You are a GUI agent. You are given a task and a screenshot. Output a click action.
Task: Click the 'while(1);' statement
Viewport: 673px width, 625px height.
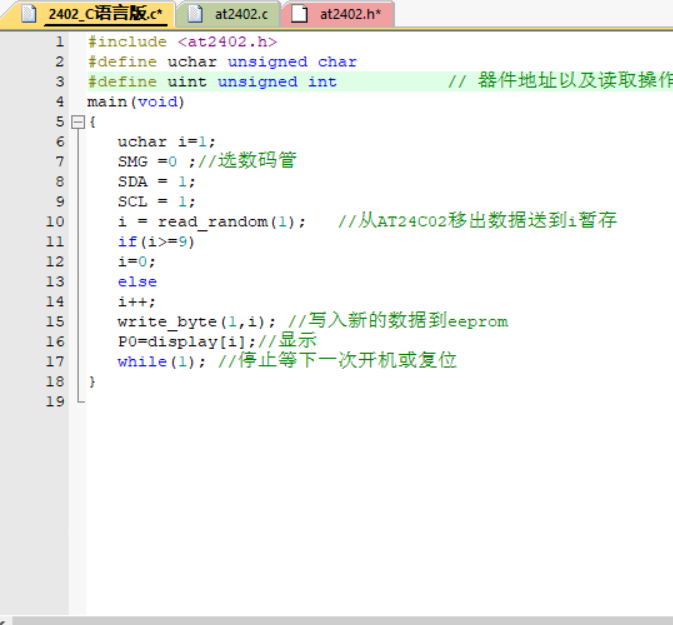162,362
